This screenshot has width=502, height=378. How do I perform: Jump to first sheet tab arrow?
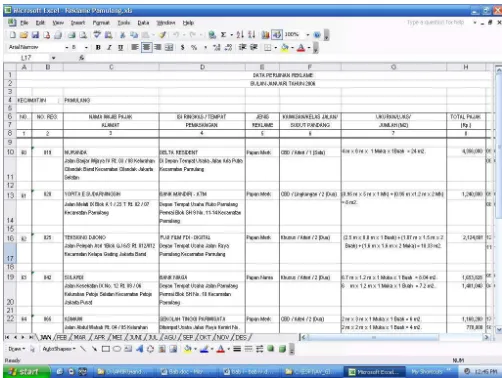pyautogui.click(x=7, y=337)
